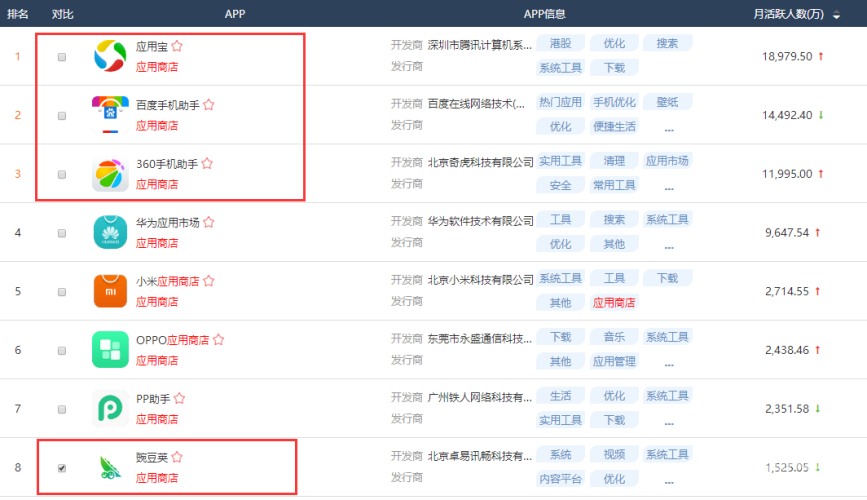
Task: Click monthly active value 18,979.50
Action: click(787, 56)
